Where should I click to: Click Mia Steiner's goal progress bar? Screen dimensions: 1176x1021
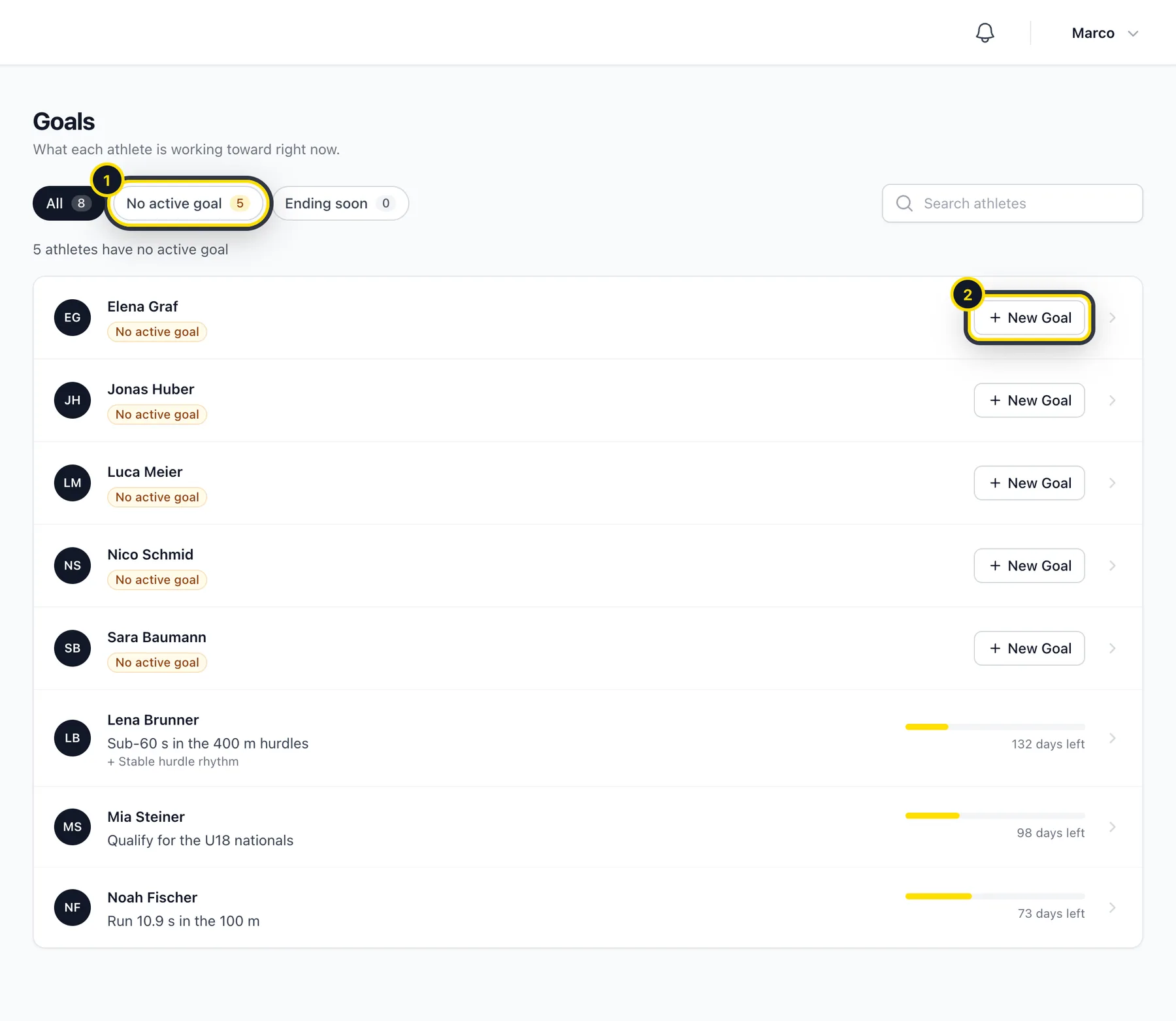[995, 816]
